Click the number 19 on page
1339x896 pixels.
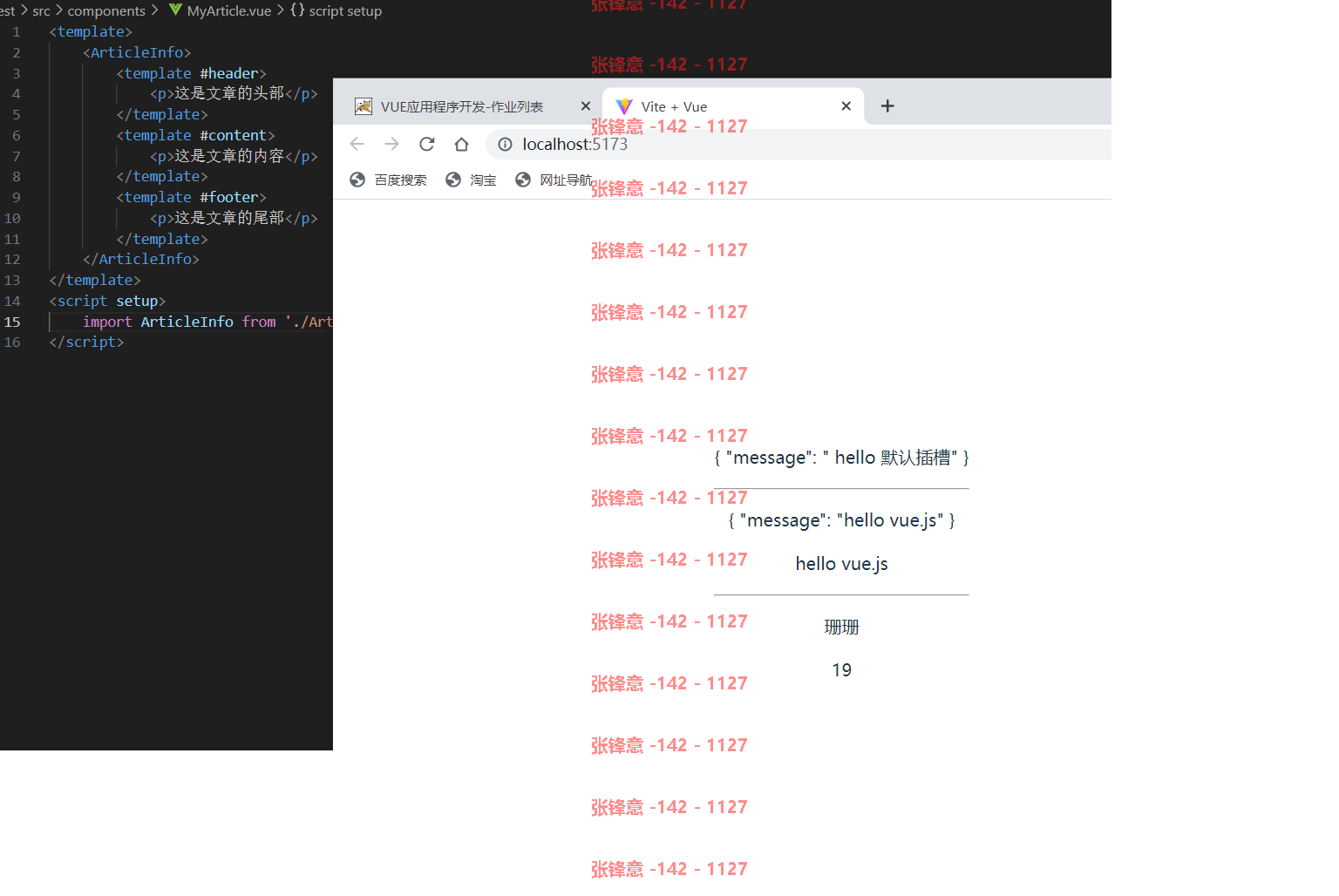(841, 670)
